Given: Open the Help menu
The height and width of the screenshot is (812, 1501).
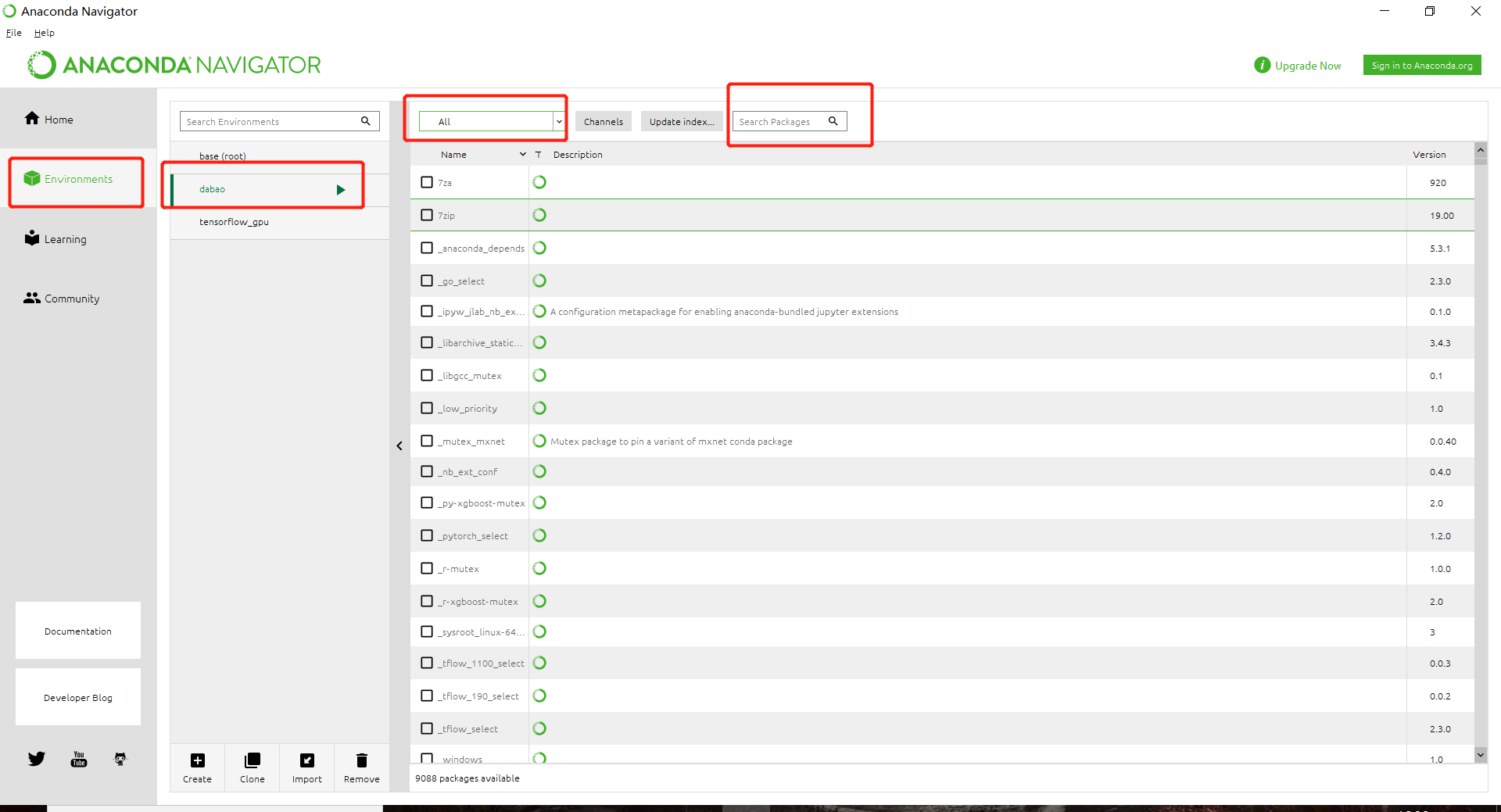Looking at the screenshot, I should pyautogui.click(x=45, y=33).
